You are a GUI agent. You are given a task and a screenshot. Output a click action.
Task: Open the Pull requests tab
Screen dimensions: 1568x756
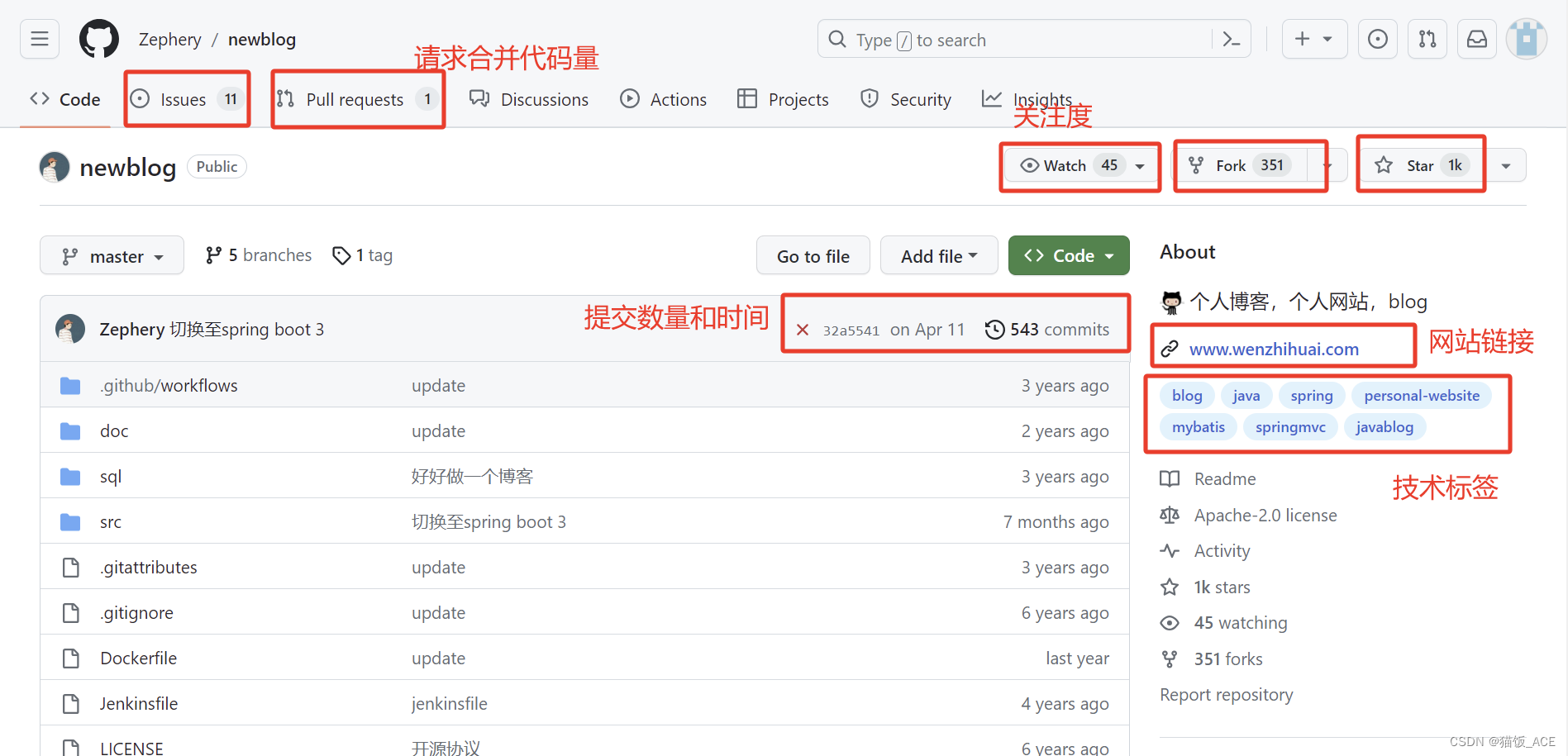(x=358, y=99)
